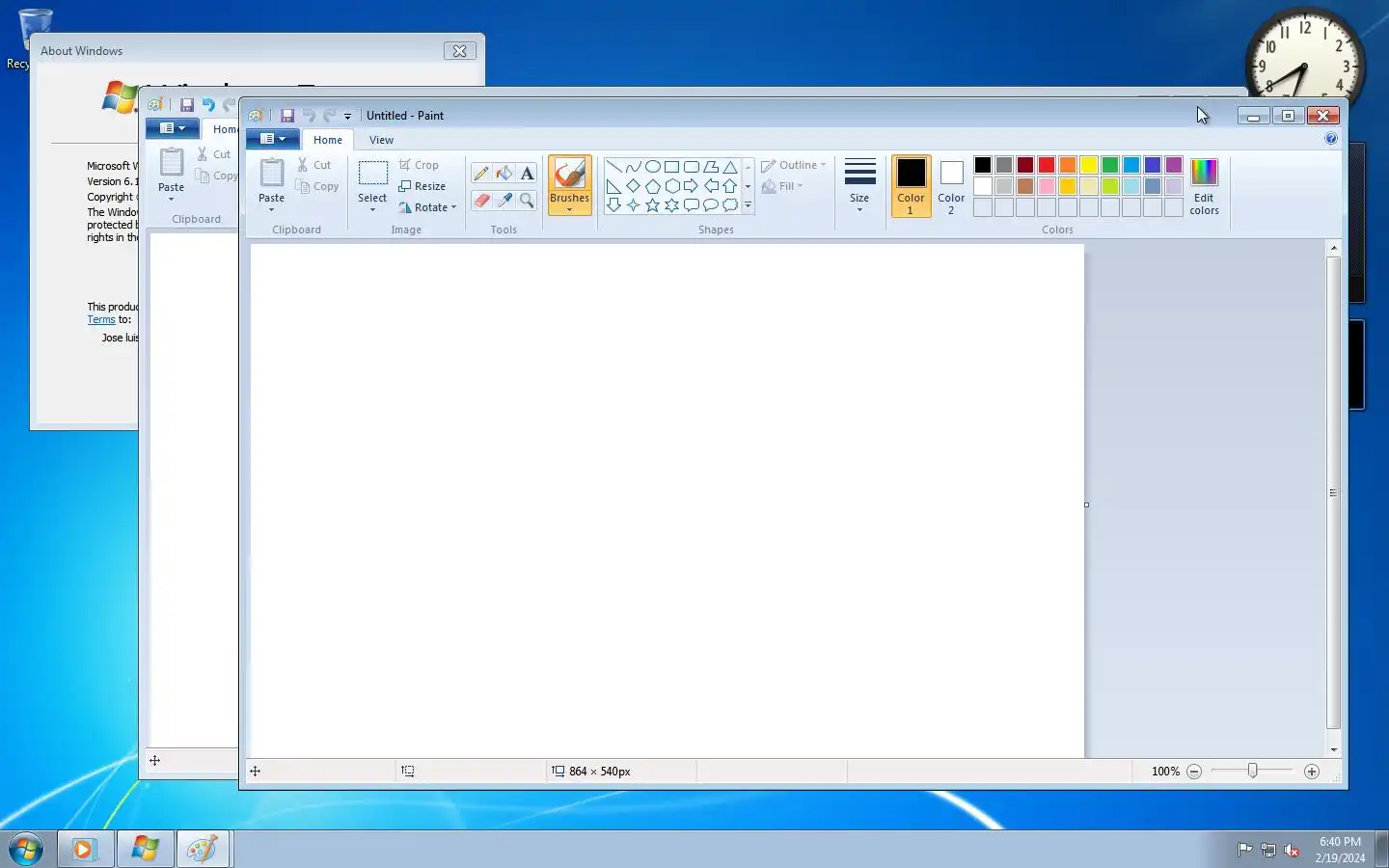Choose the Rectangle shape
Viewport: 1389px width, 868px height.
tap(672, 167)
